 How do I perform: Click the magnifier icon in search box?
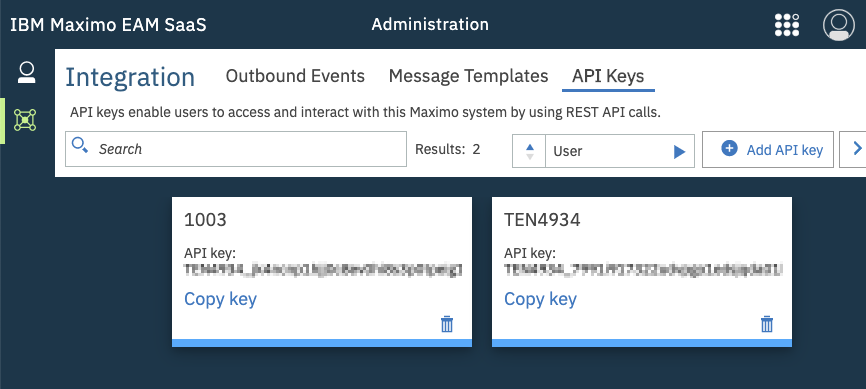point(80,145)
